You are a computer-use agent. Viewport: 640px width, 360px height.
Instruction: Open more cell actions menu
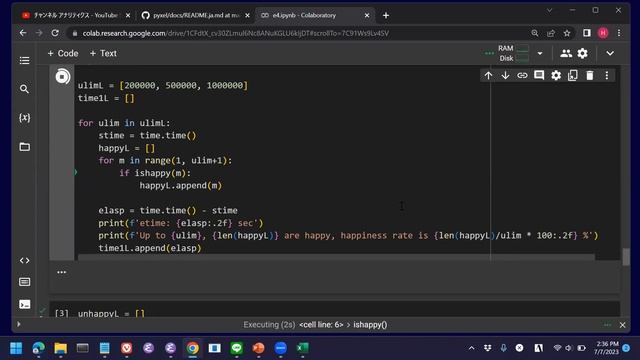pos(607,76)
